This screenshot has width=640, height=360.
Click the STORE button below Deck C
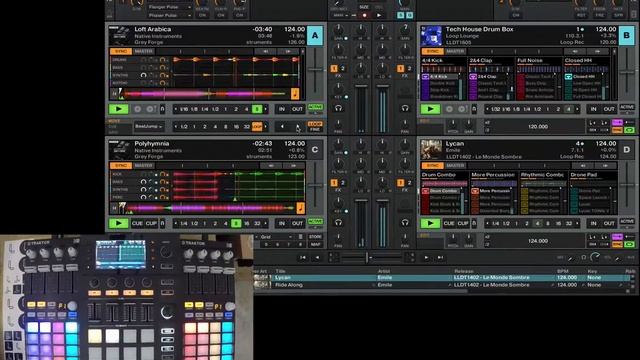[315, 237]
